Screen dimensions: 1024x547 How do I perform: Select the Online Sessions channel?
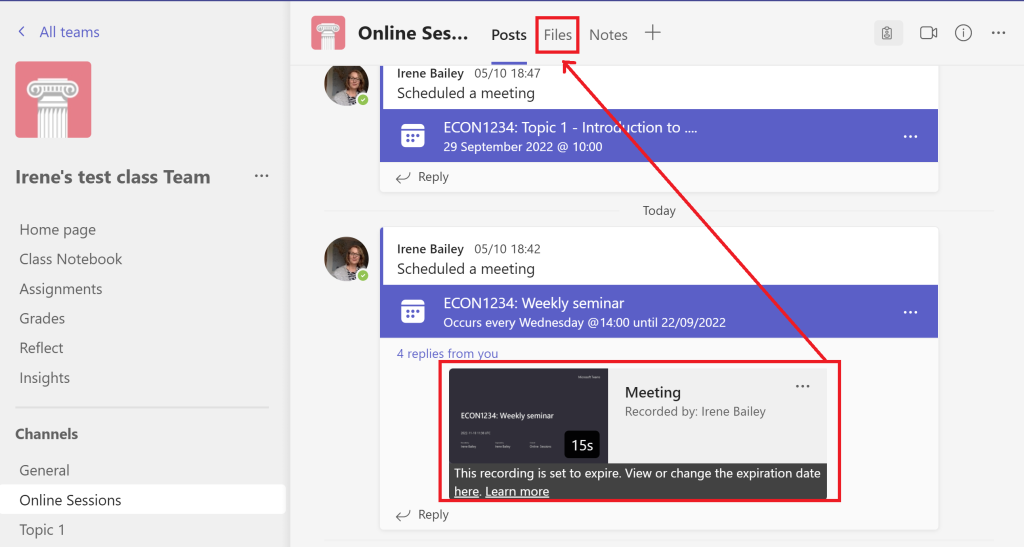coord(143,499)
